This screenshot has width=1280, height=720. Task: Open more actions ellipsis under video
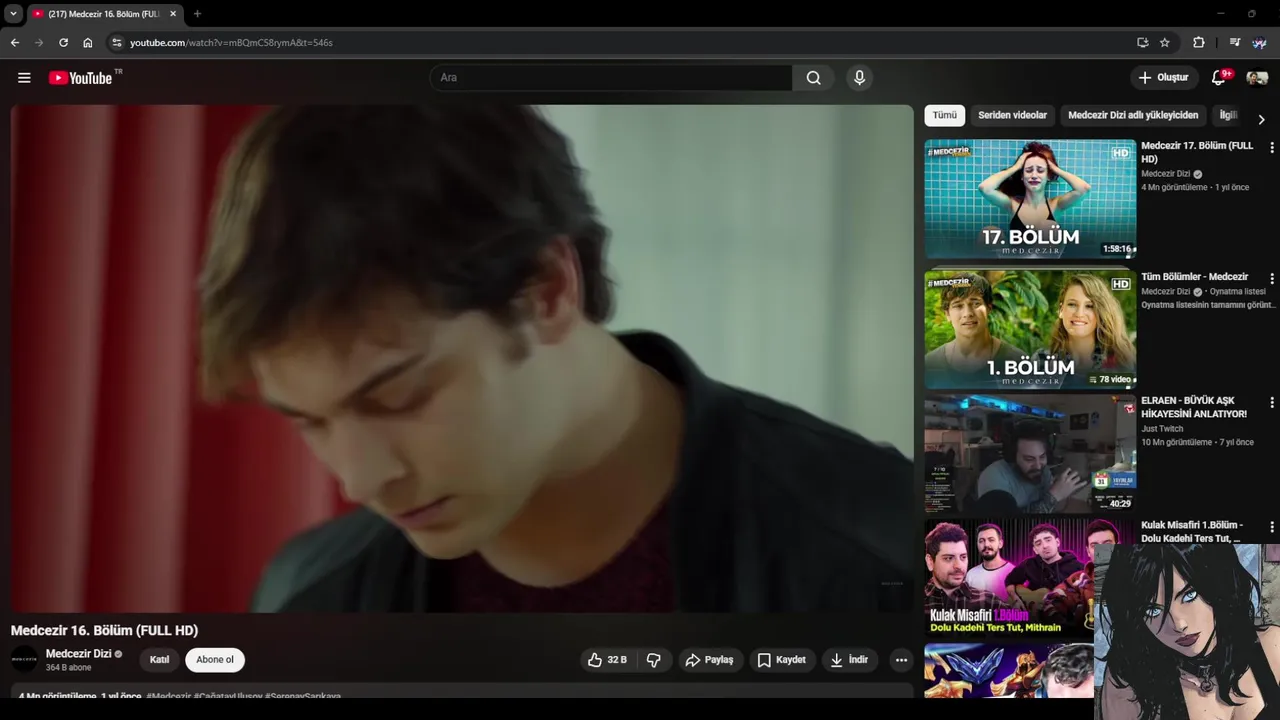(x=901, y=660)
